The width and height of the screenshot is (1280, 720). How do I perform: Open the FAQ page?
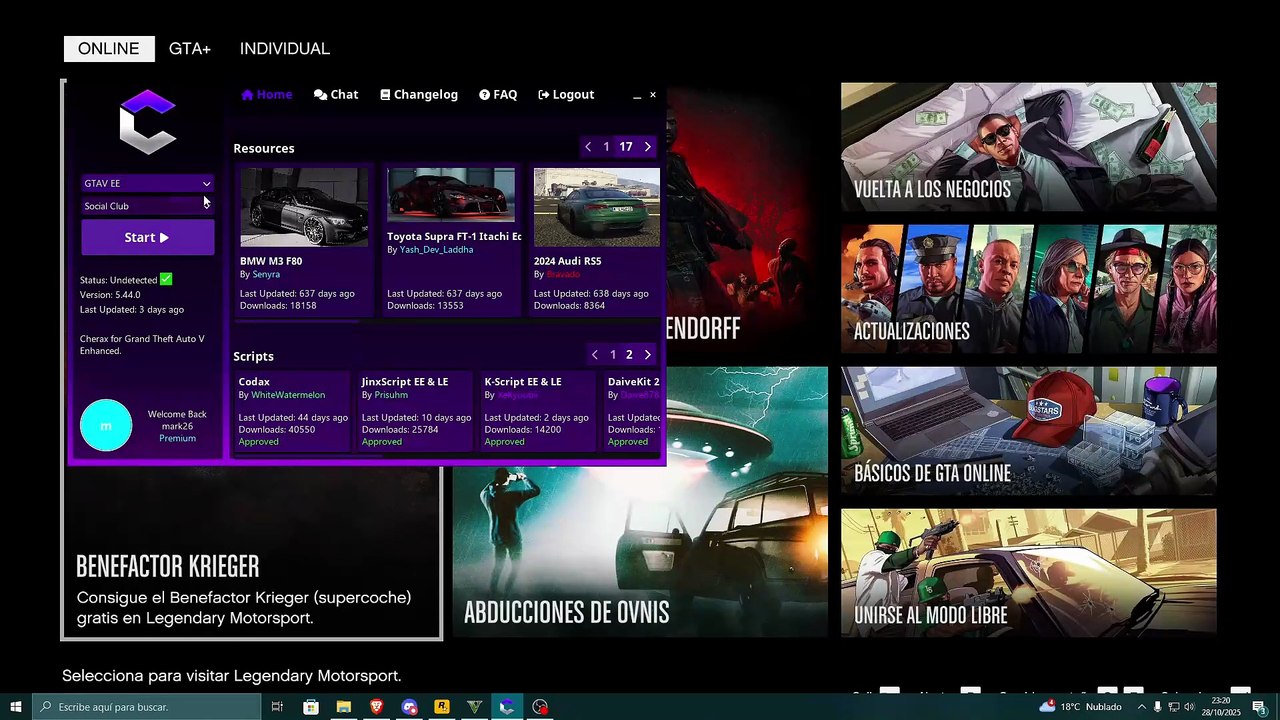coord(498,94)
